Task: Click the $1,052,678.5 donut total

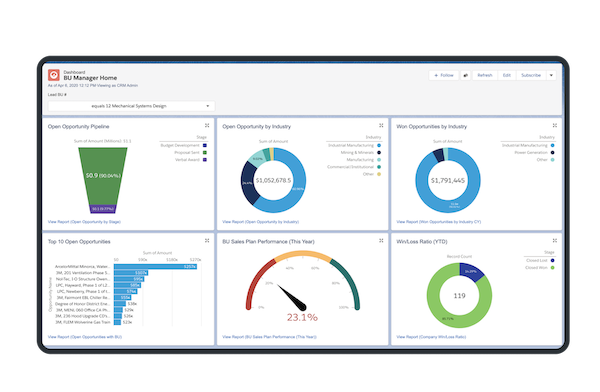Action: pos(273,180)
